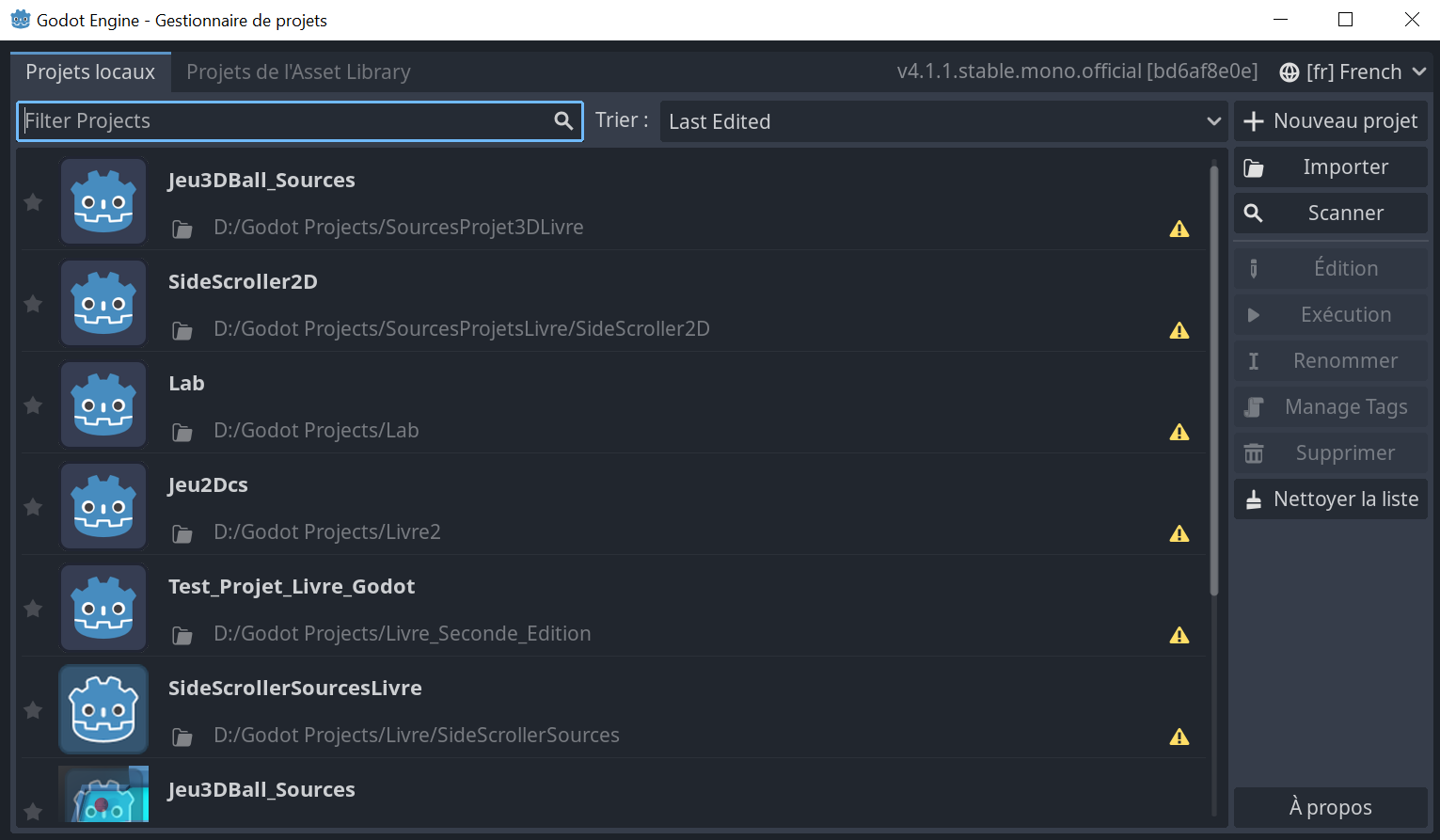Viewport: 1440px width, 840px height.
Task: Mark Jeu2Dcs as favorite
Action: 33,507
